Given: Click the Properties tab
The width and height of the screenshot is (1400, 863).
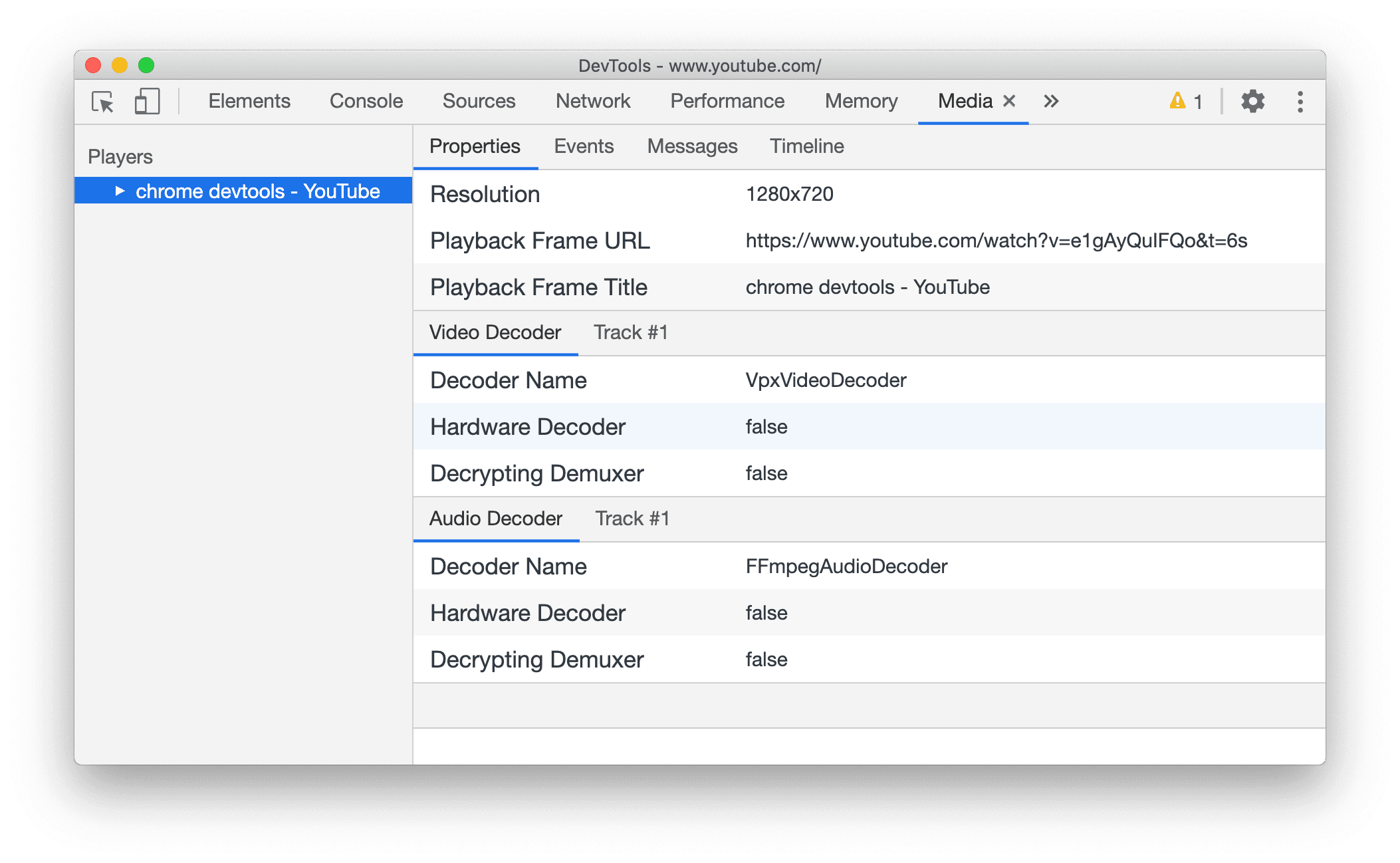Looking at the screenshot, I should [474, 147].
